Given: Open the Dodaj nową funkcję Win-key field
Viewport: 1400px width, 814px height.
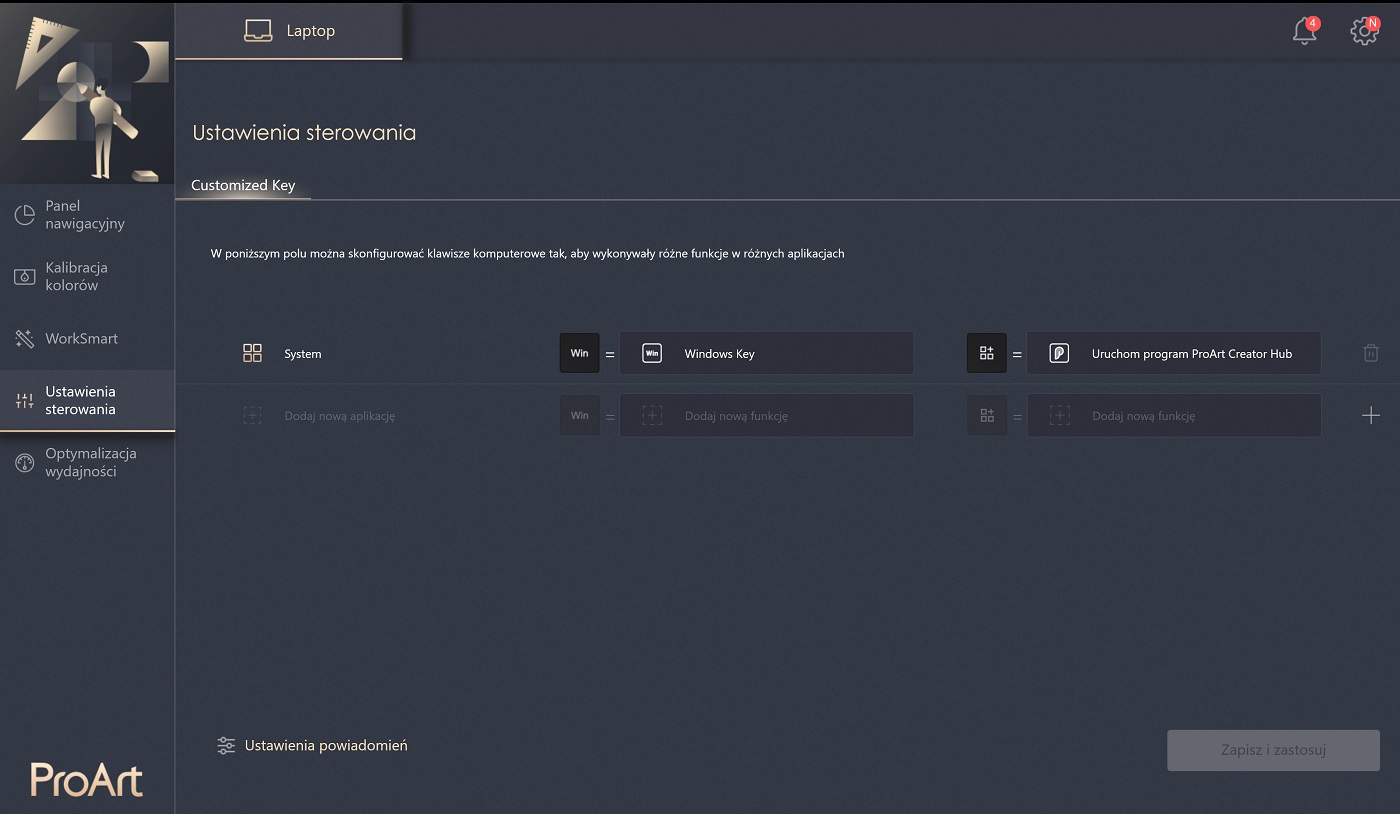Looking at the screenshot, I should [x=766, y=415].
